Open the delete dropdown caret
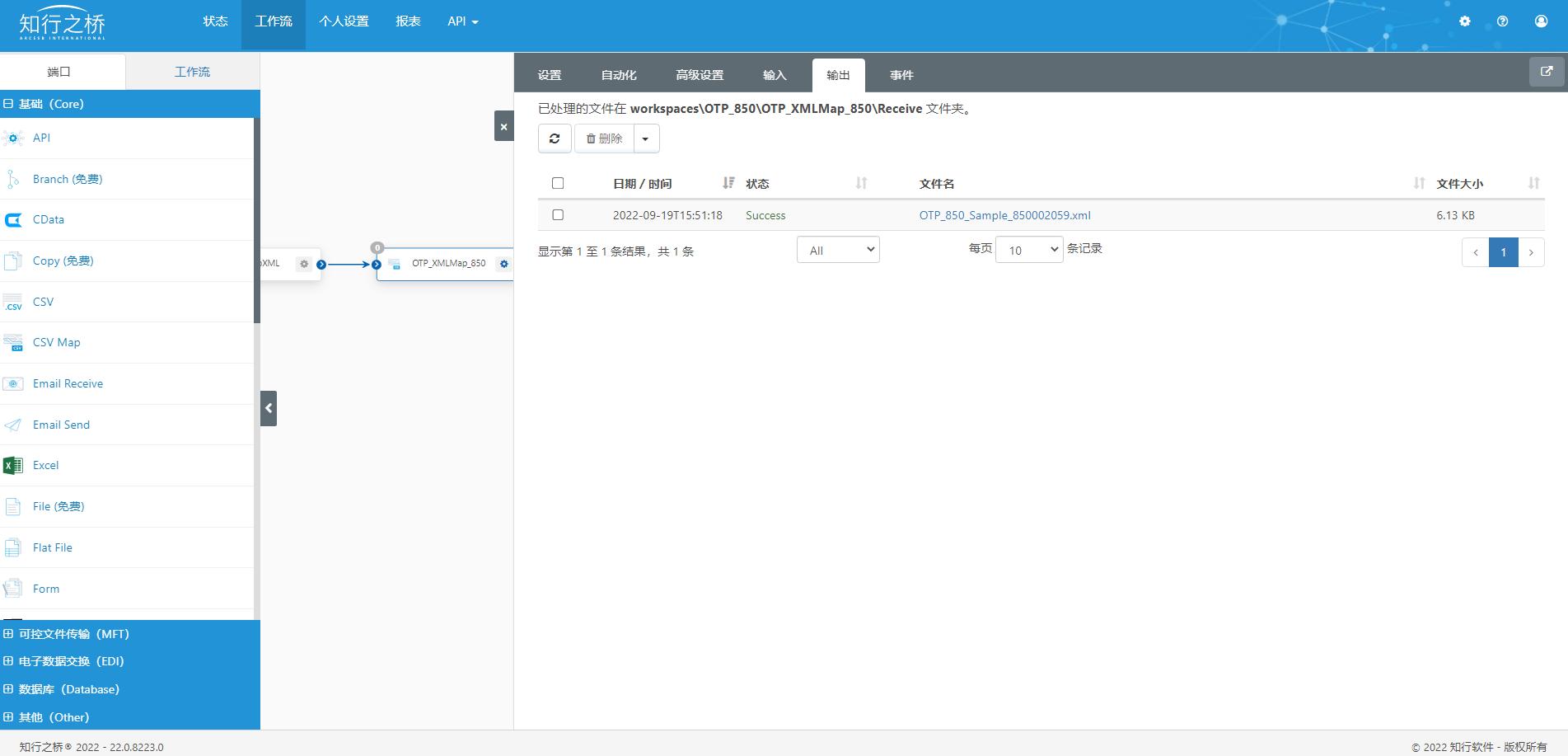The image size is (1568, 756). point(645,139)
